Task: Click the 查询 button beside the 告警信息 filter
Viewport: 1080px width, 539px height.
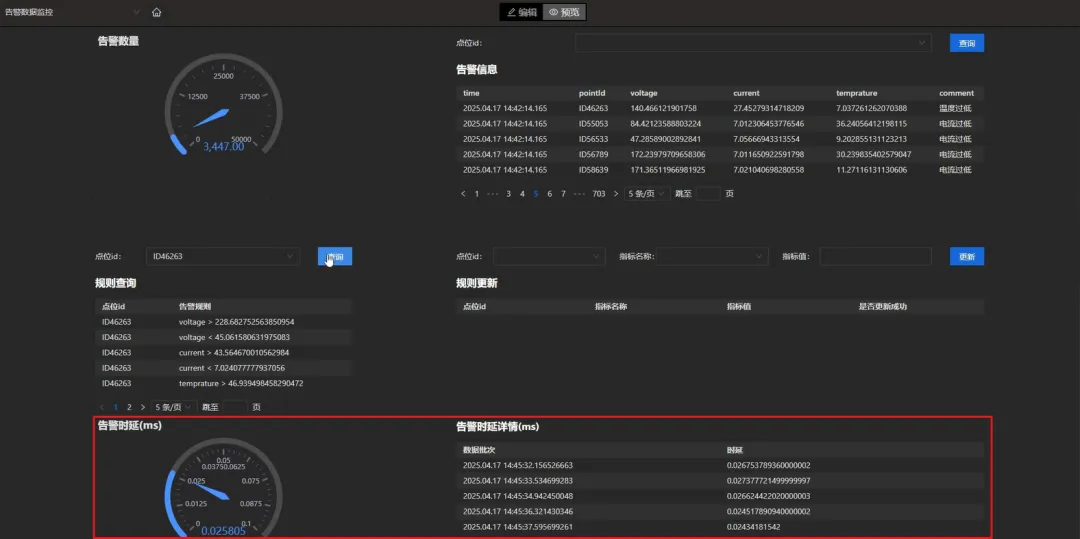Action: point(967,43)
